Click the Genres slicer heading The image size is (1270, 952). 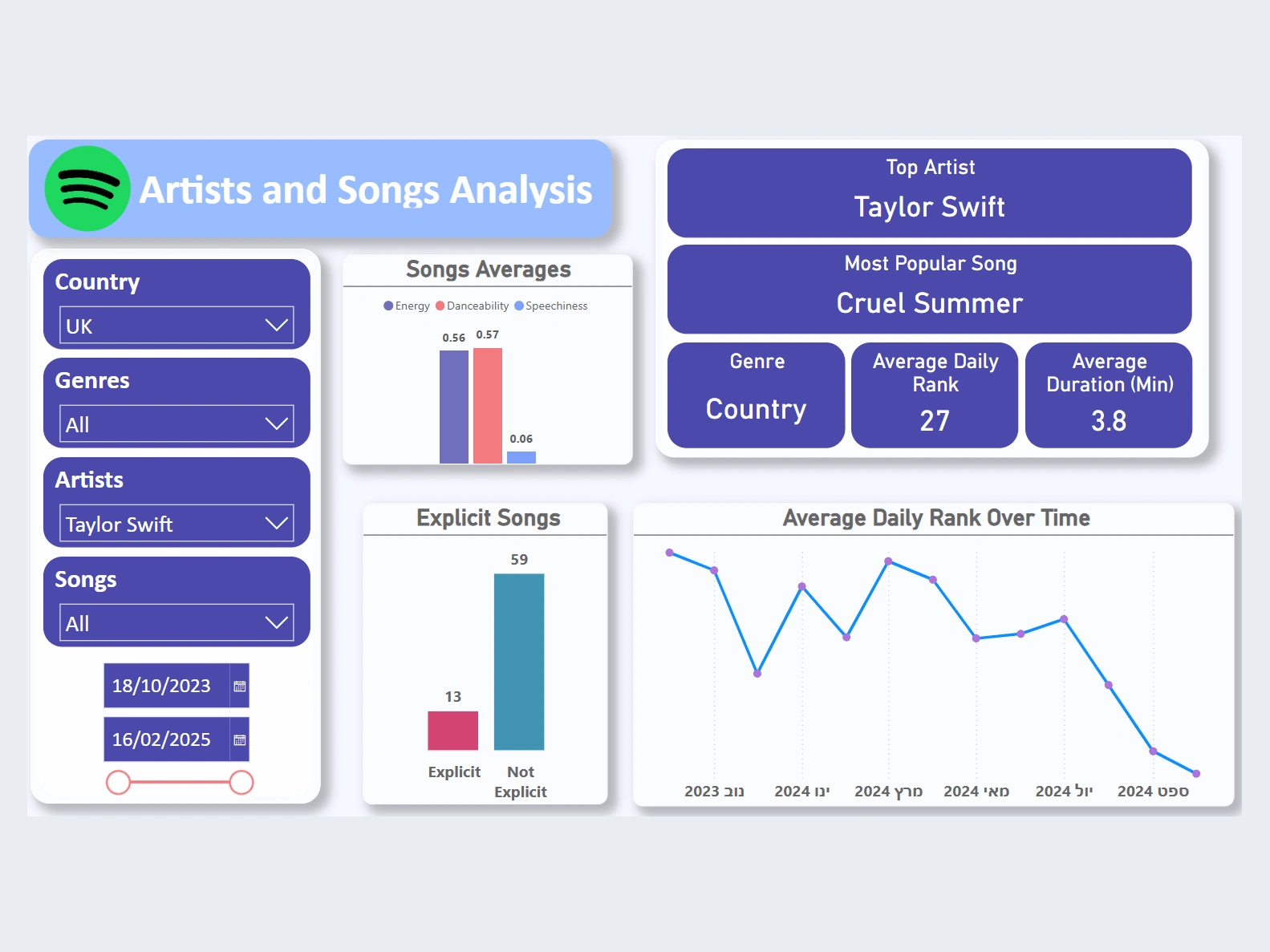(92, 380)
